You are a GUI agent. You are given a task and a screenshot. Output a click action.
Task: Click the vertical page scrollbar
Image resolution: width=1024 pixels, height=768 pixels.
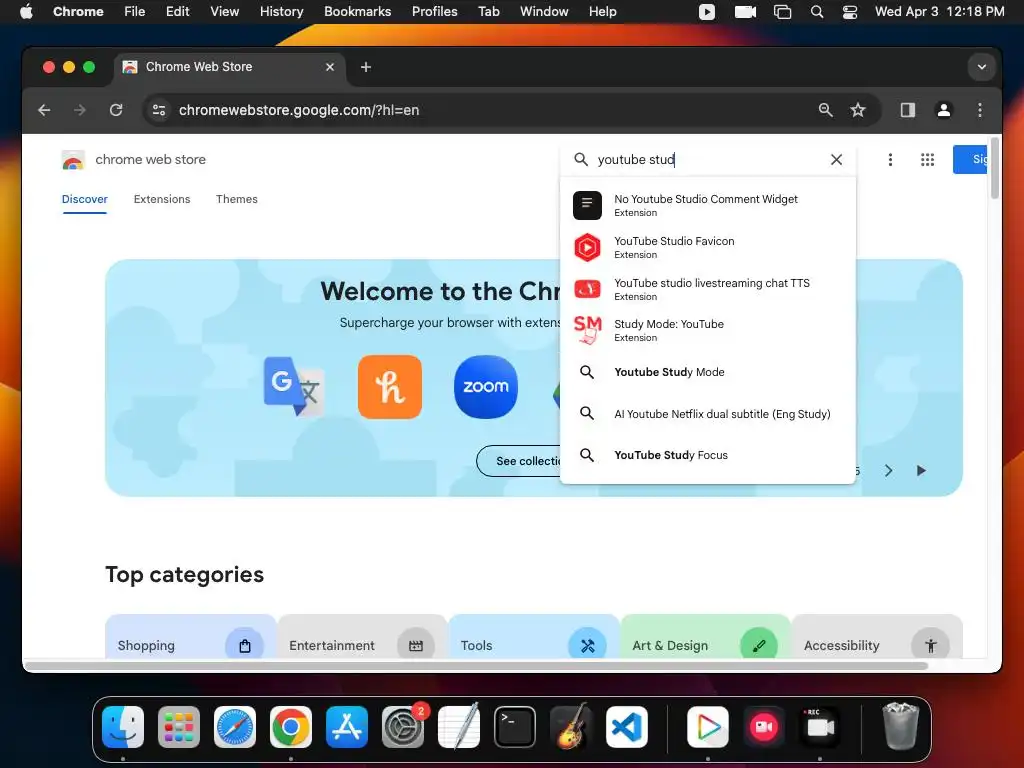[x=995, y=168]
